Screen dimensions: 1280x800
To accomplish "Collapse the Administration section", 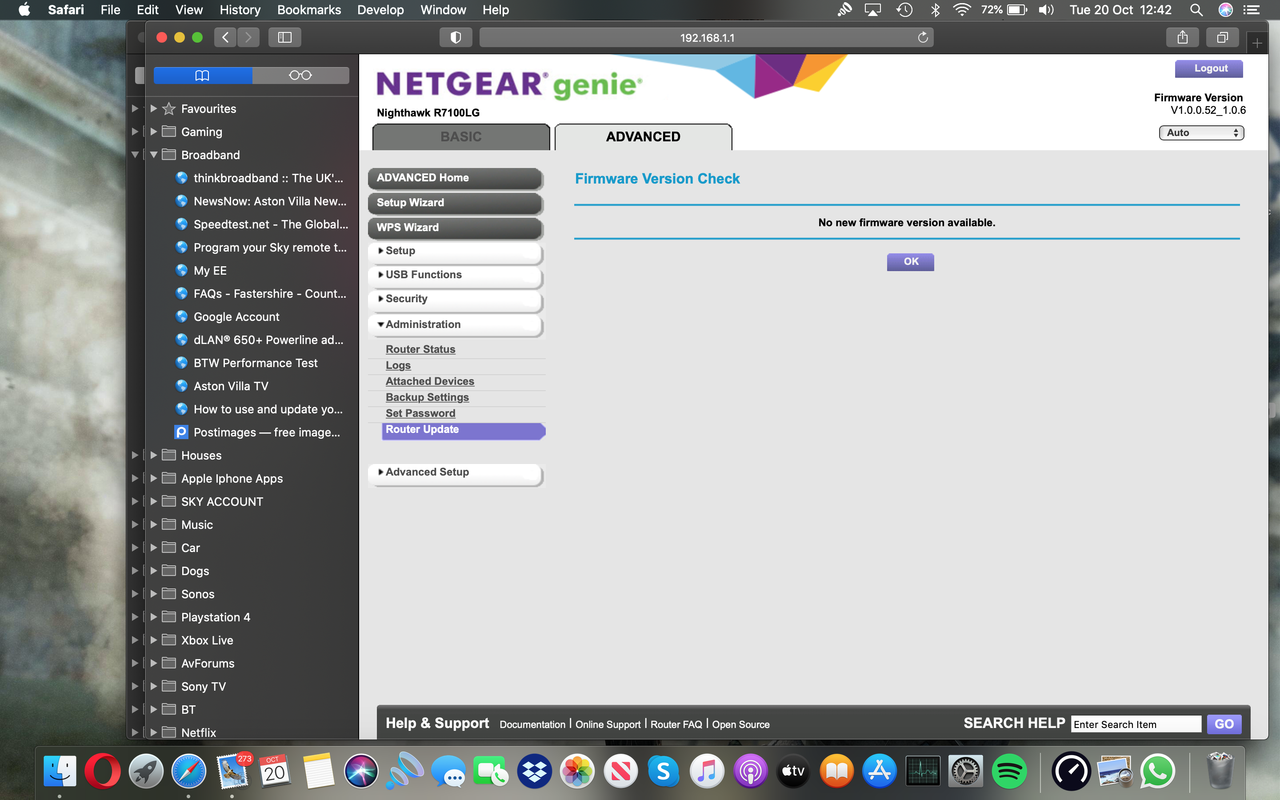I will point(455,325).
